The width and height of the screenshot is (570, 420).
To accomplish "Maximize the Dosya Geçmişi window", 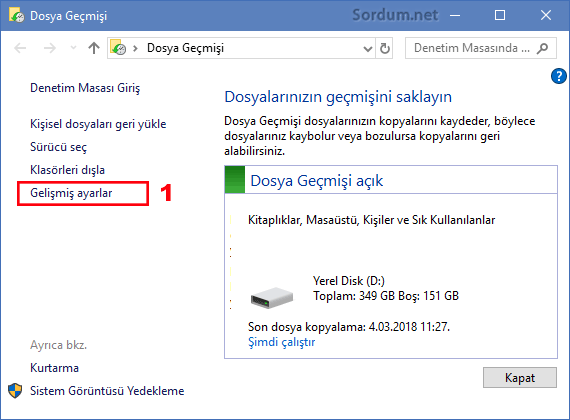I will [x=500, y=15].
